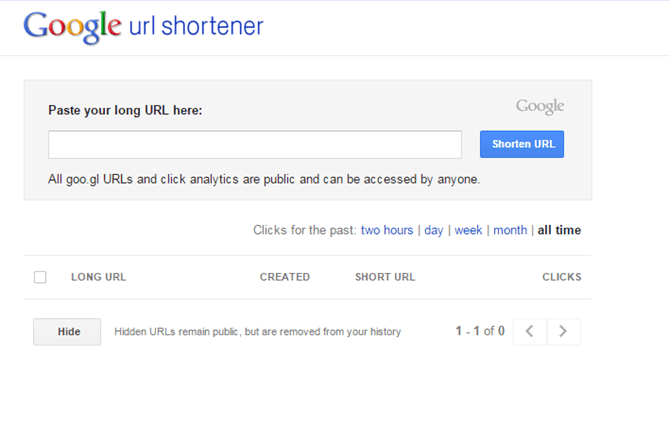670x429 pixels.
Task: Select the all time clicks filter
Action: pyautogui.click(x=559, y=230)
